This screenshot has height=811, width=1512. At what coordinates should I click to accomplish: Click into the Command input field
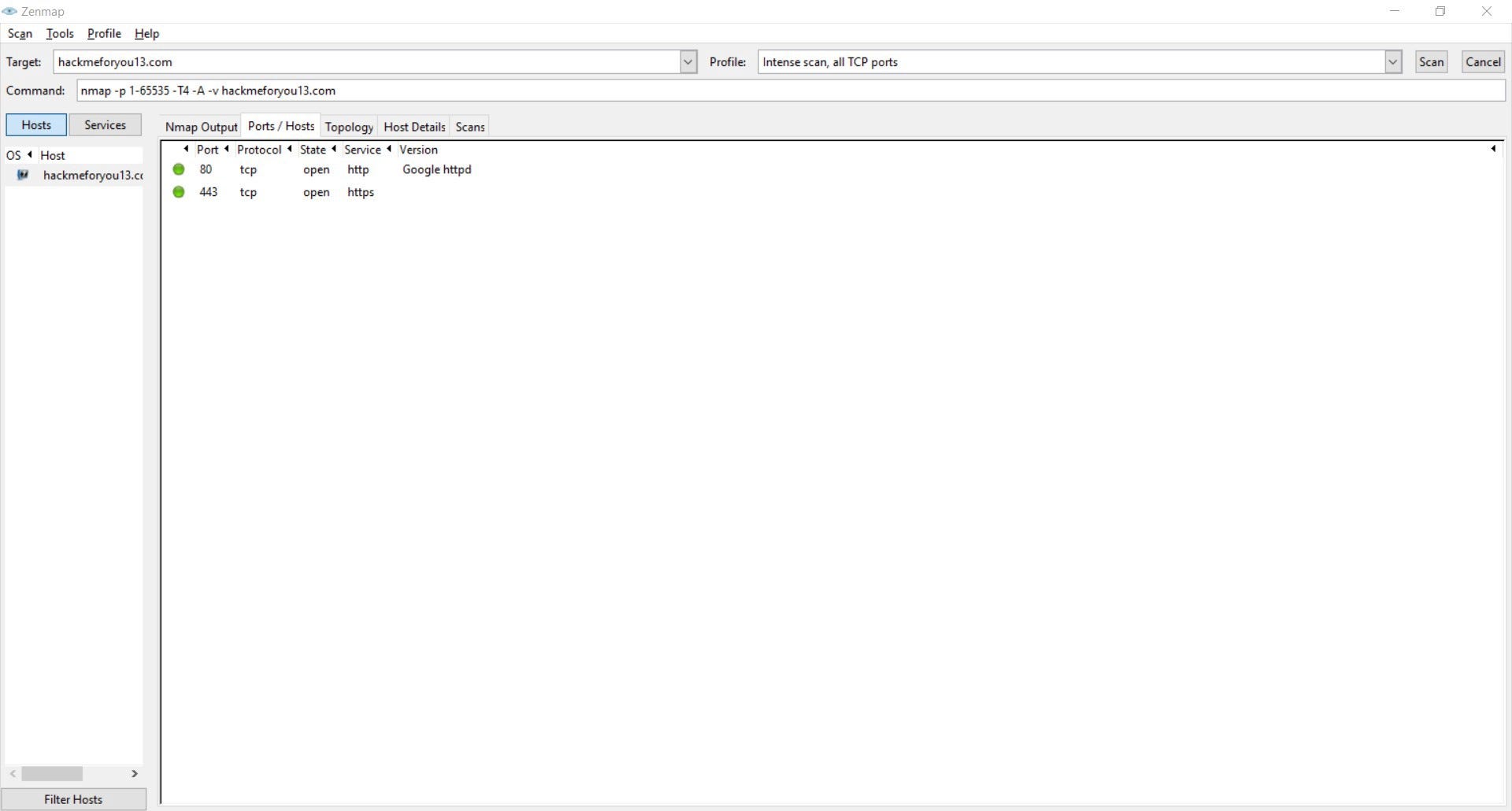(x=791, y=91)
